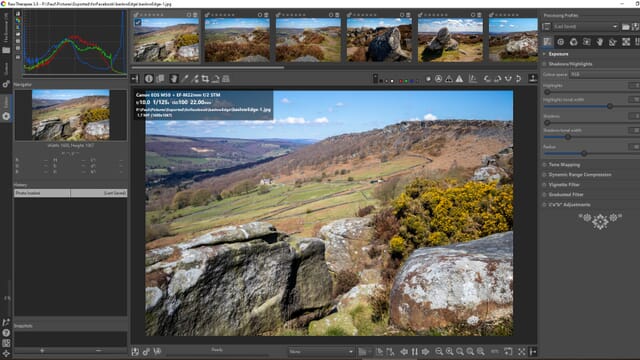Viewport: 640px width, 360px height.
Task: Toggle red channel preview
Action: 401,81
